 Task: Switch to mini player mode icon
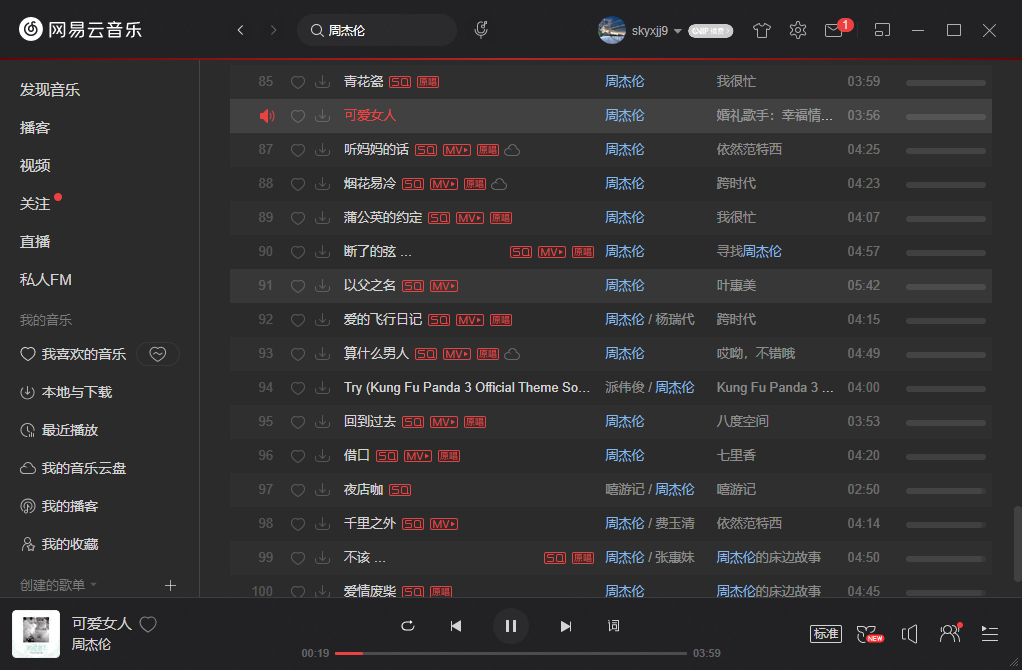coord(882,30)
